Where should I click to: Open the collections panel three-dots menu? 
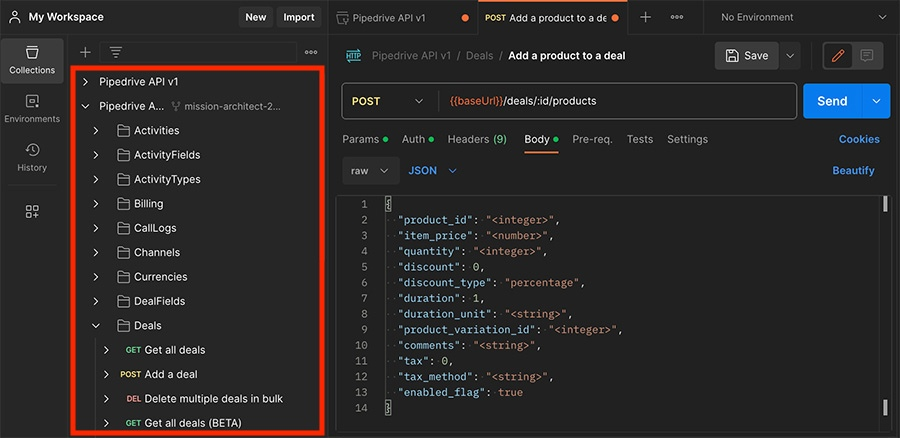(x=311, y=52)
